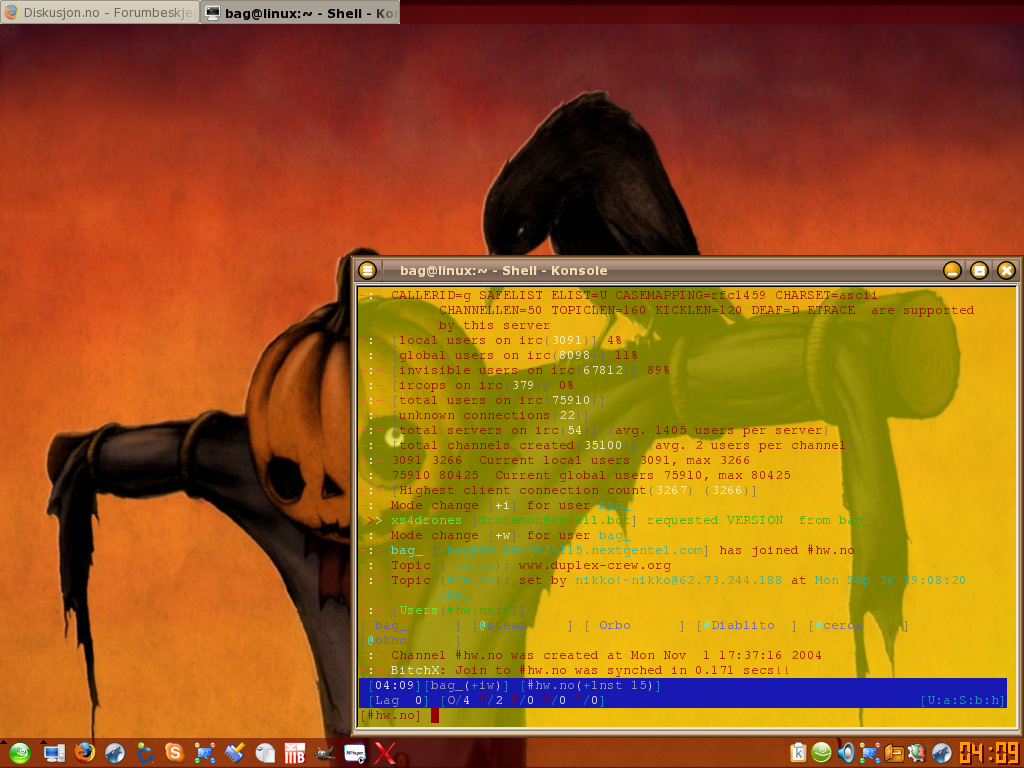Click the nick Orbo in user list

click(x=615, y=626)
